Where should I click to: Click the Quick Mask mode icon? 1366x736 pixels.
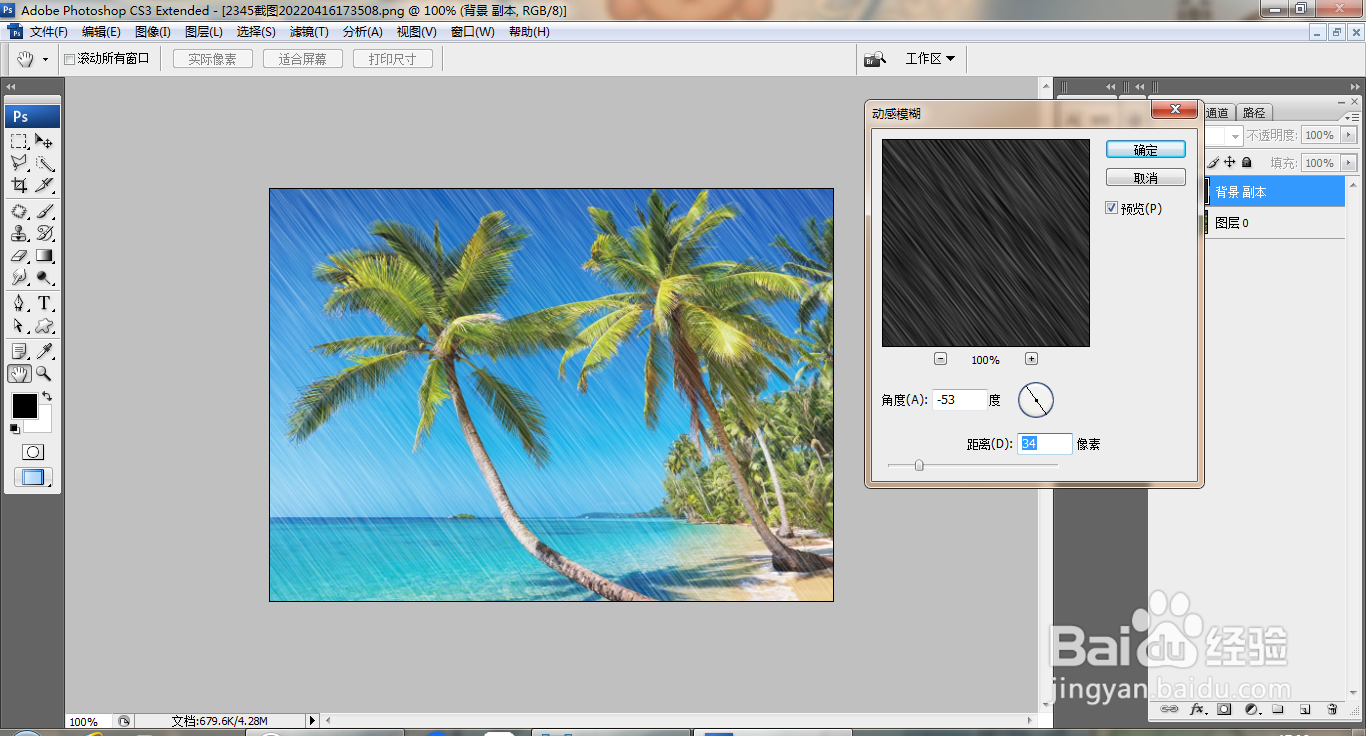pos(32,452)
